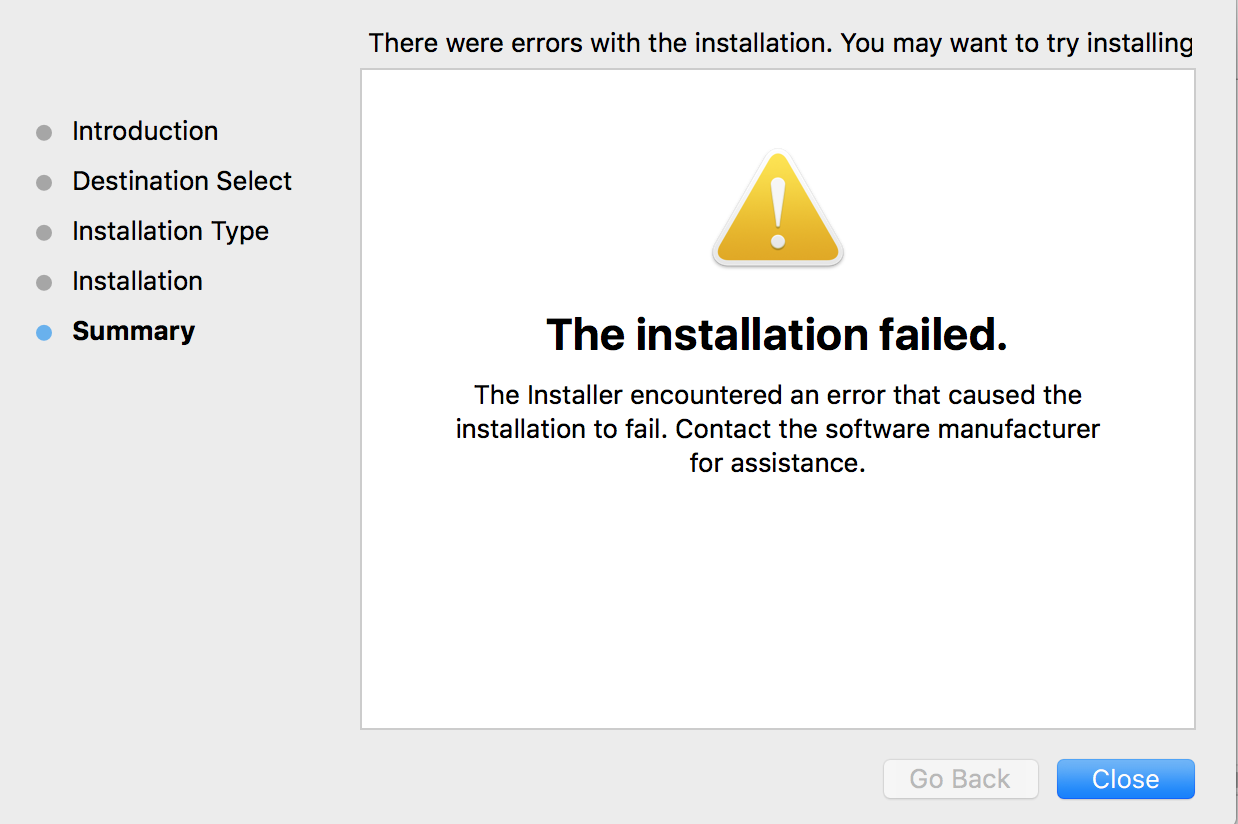Image resolution: width=1238 pixels, height=824 pixels.
Task: Click the gray bullet beside Installation
Action: (44, 282)
